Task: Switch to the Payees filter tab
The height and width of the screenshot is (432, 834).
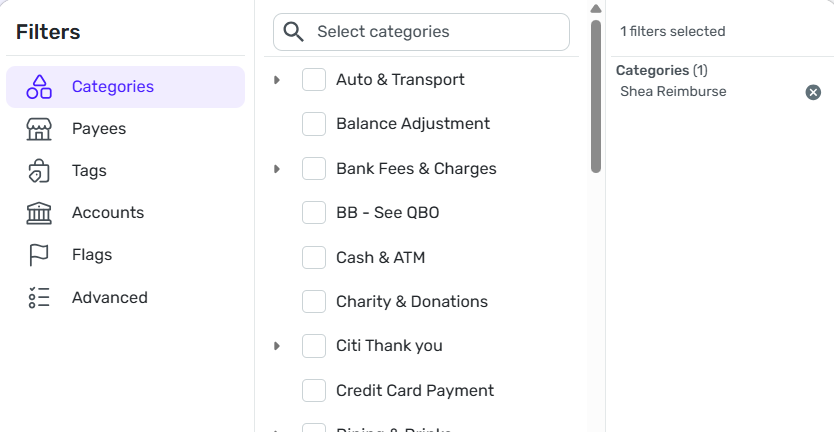Action: (99, 129)
